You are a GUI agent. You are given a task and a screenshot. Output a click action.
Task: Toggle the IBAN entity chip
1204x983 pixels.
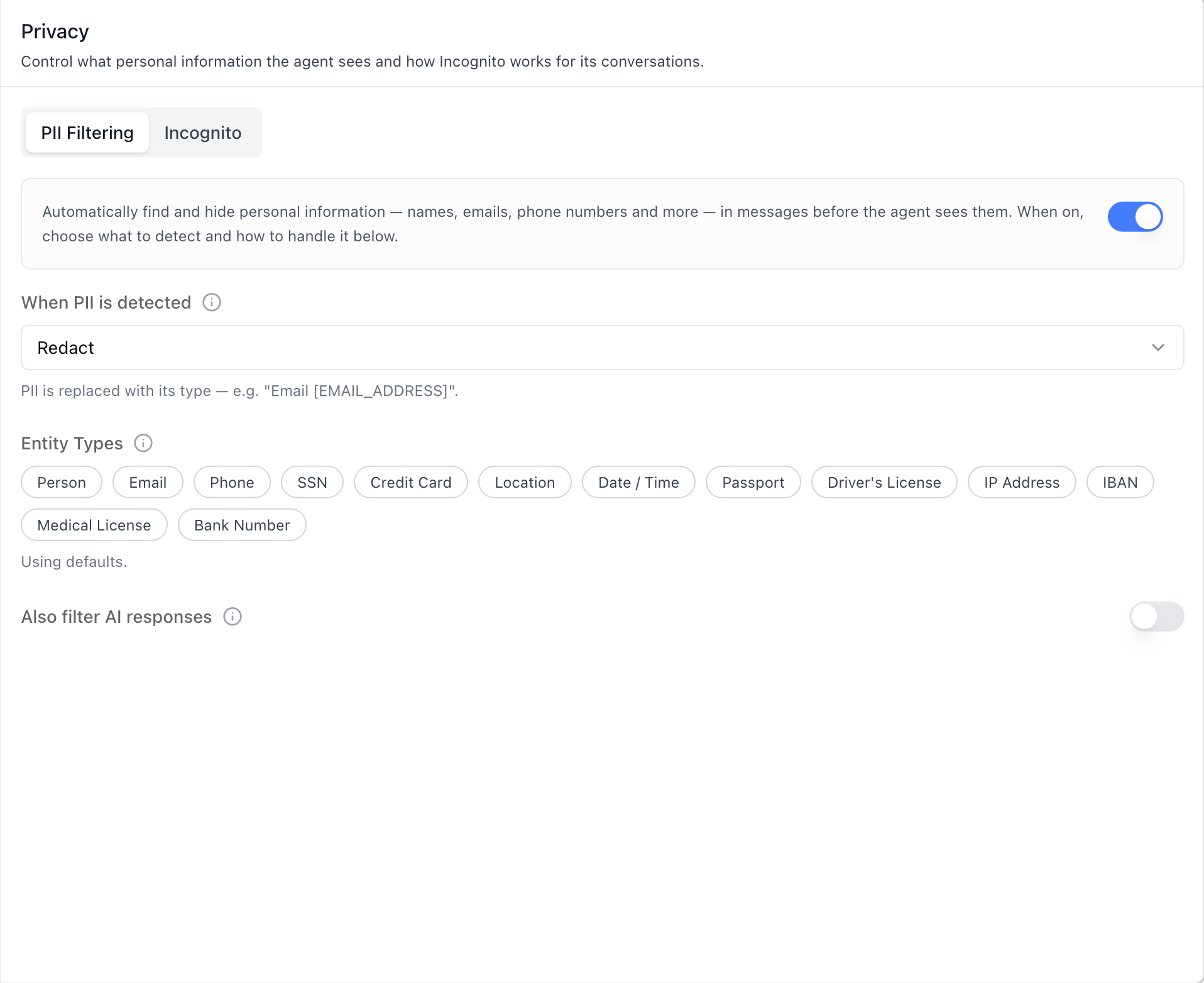[x=1120, y=482]
